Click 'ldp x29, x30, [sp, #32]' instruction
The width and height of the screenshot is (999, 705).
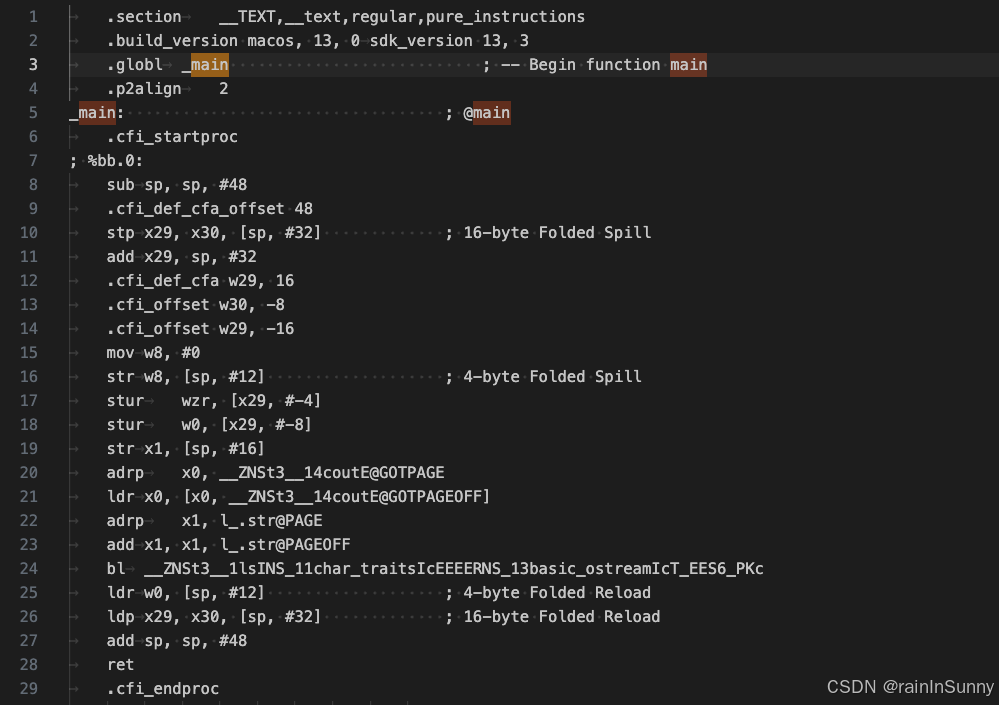(x=214, y=616)
